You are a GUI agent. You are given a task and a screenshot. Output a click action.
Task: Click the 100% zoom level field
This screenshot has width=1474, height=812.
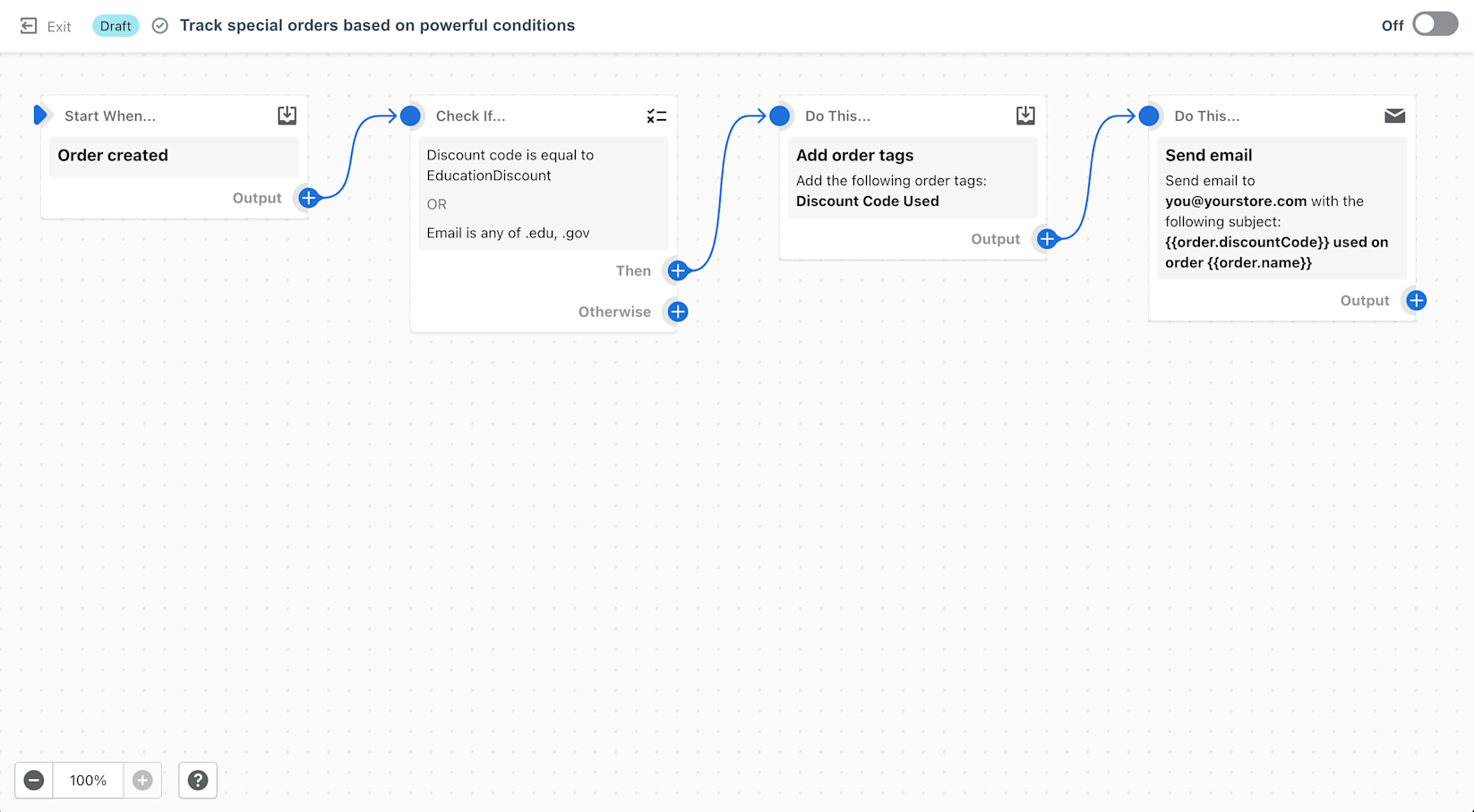click(88, 781)
